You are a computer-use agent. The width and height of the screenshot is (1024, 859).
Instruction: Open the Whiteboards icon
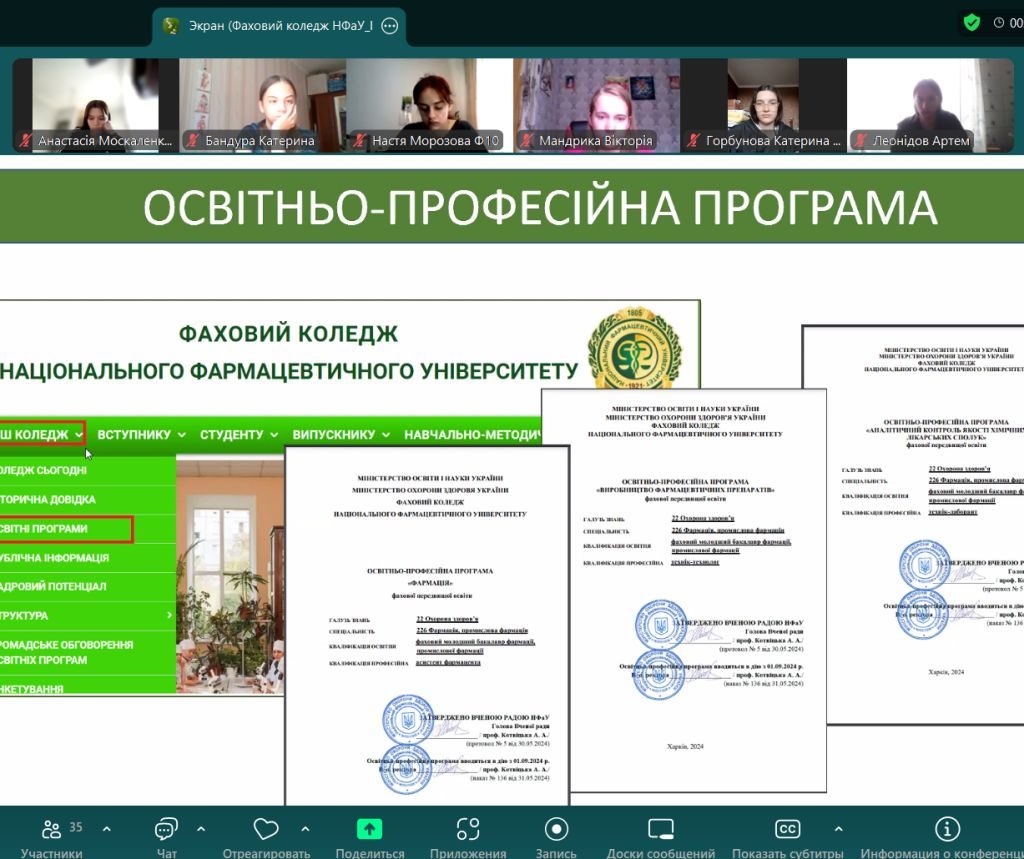[660, 829]
